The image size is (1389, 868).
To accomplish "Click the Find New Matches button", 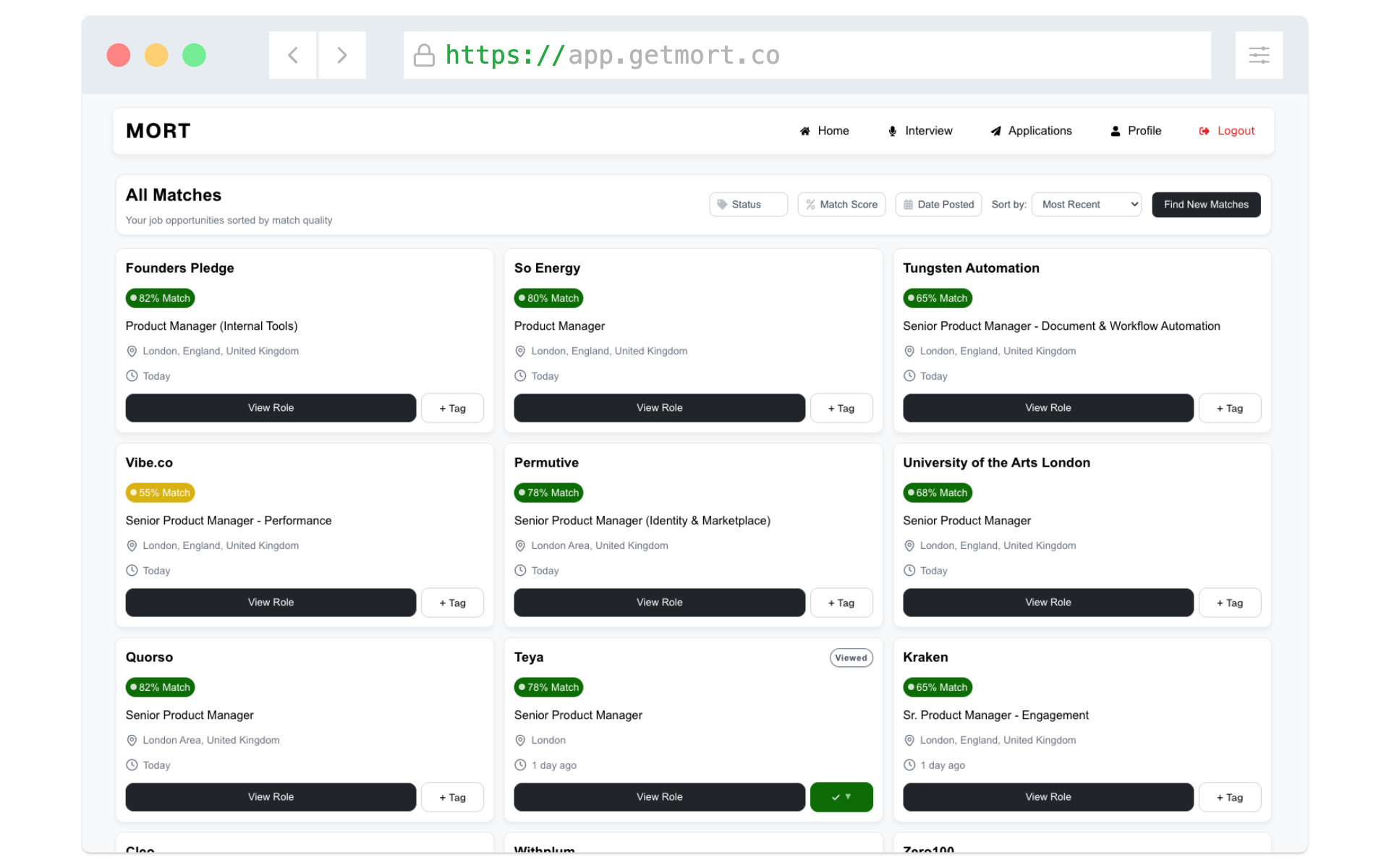I will pos(1206,205).
